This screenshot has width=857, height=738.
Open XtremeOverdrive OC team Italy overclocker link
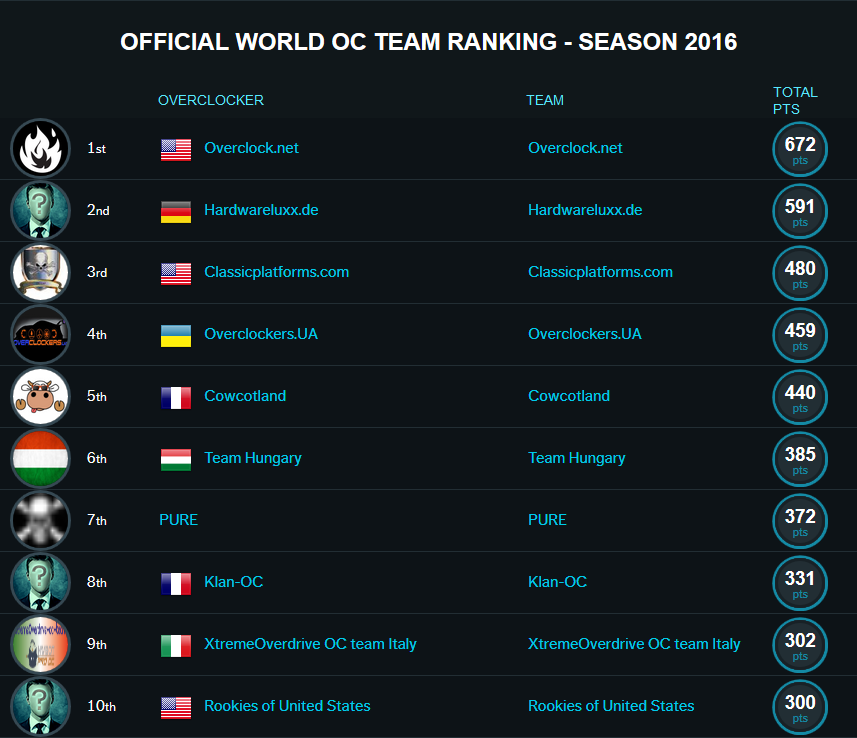tap(310, 644)
